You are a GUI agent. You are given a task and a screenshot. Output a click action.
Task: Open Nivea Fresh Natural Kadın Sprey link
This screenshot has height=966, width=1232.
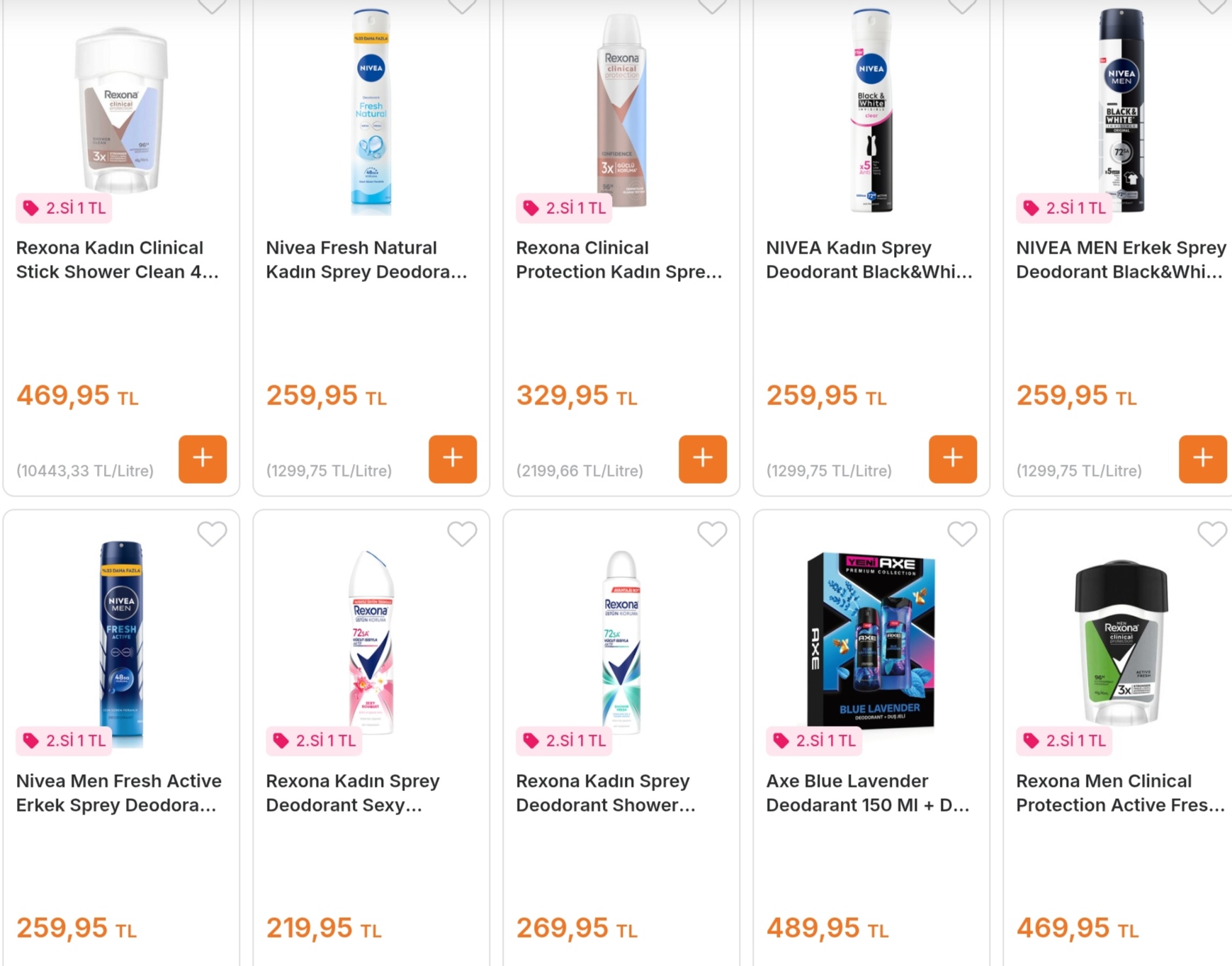click(366, 260)
